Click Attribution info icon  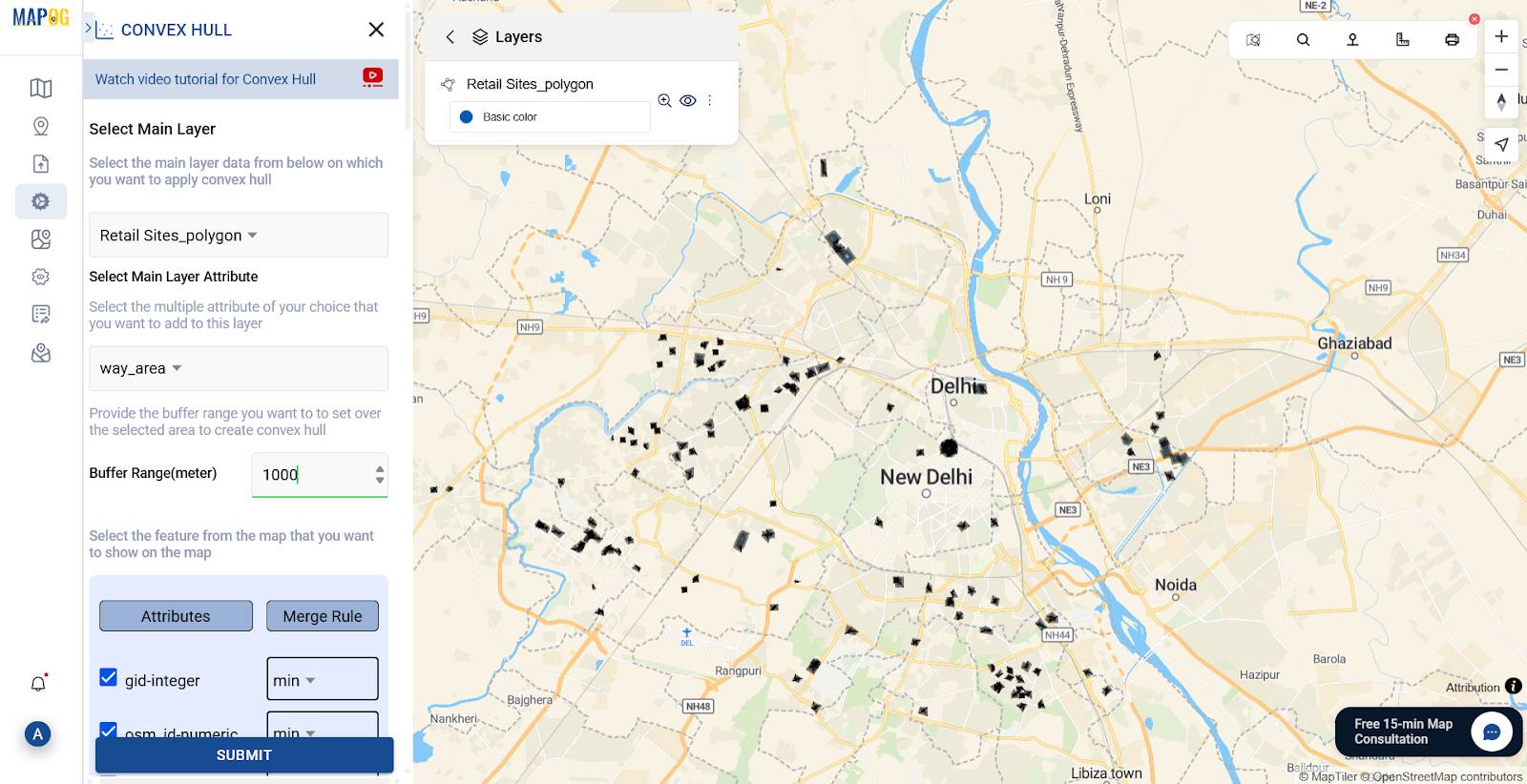point(1514,686)
